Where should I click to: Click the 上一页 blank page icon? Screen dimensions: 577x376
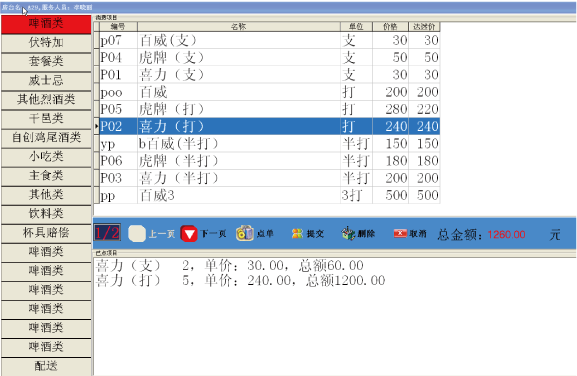137,234
